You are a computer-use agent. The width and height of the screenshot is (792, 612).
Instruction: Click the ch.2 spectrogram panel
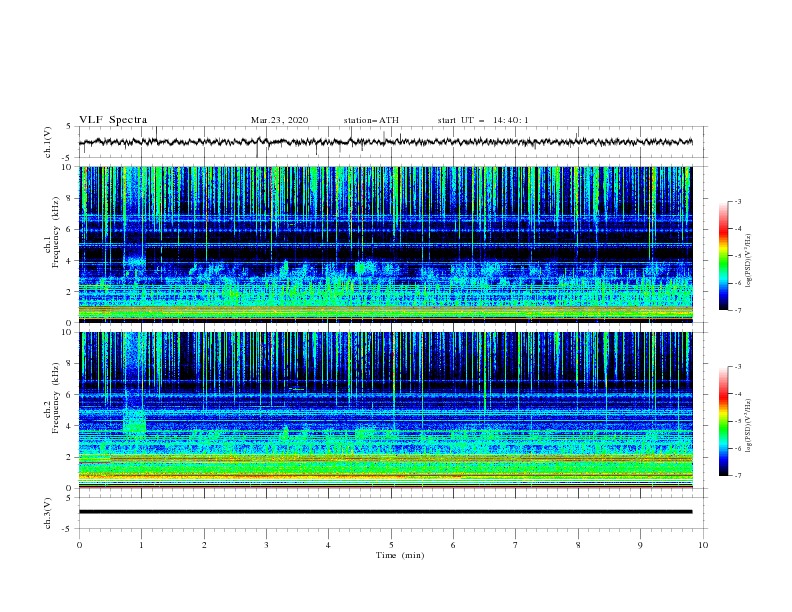(x=385, y=410)
